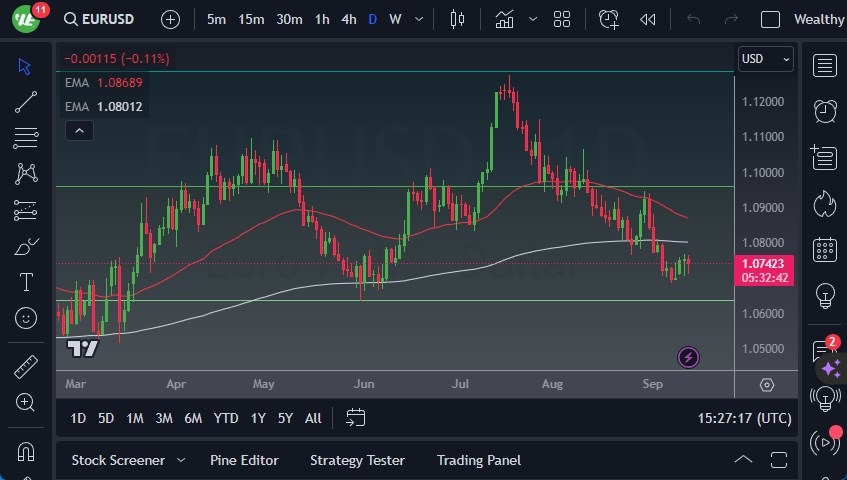Toggle the layout checkbox square in header
The height and width of the screenshot is (480, 847).
pyautogui.click(x=770, y=19)
